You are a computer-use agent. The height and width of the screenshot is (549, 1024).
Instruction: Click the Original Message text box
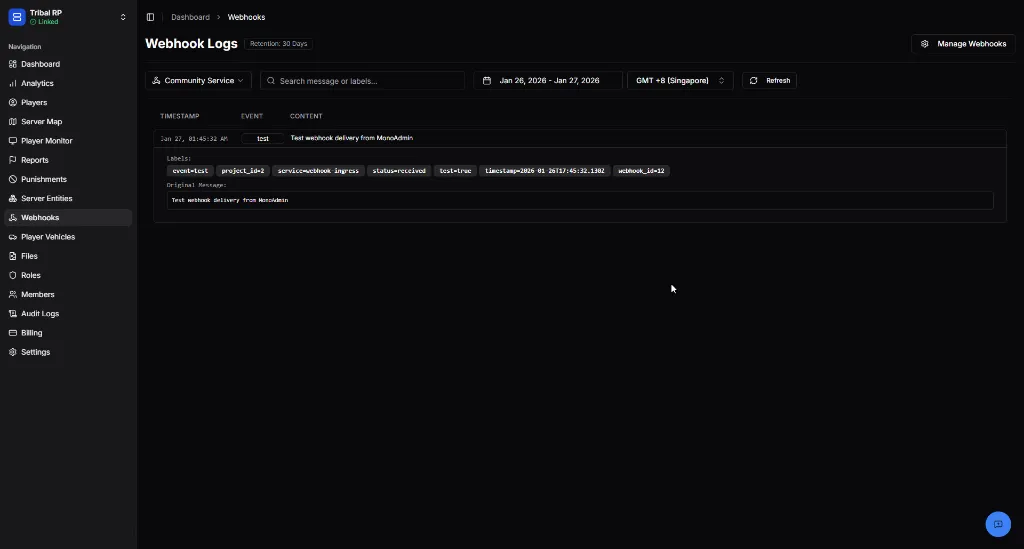click(x=580, y=200)
